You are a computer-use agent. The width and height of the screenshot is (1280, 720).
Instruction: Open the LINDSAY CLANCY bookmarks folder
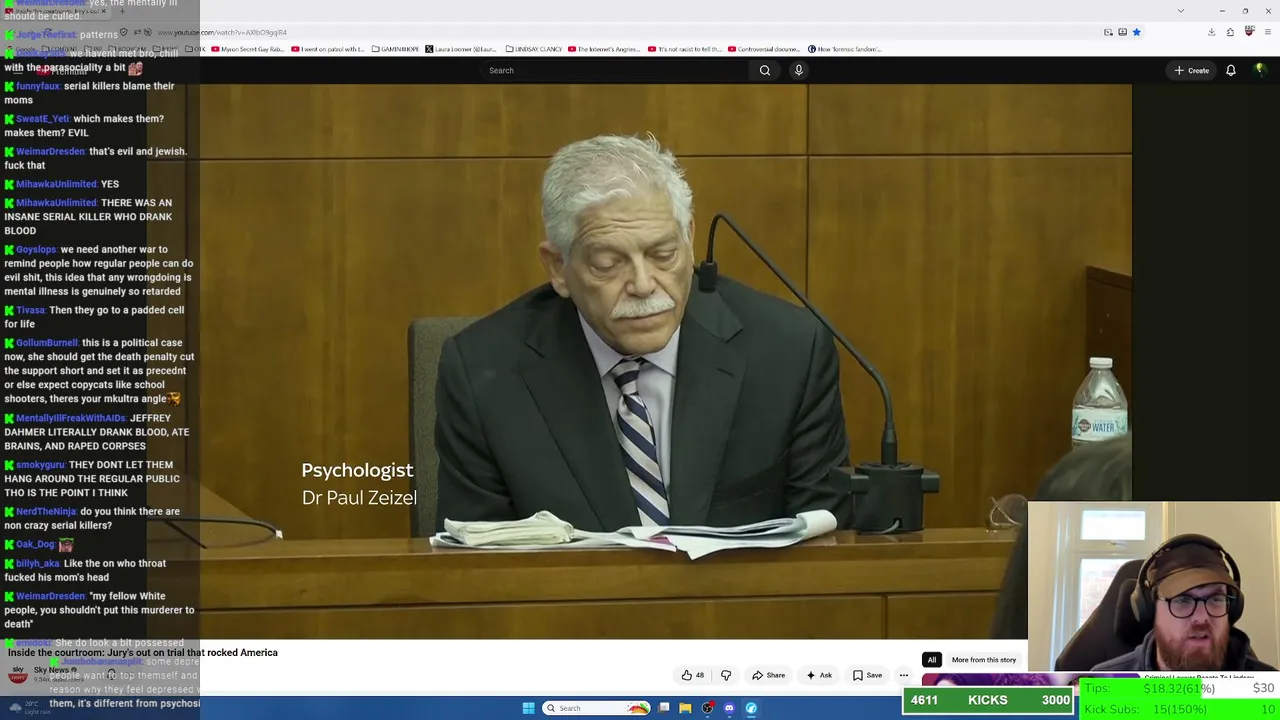click(x=535, y=49)
